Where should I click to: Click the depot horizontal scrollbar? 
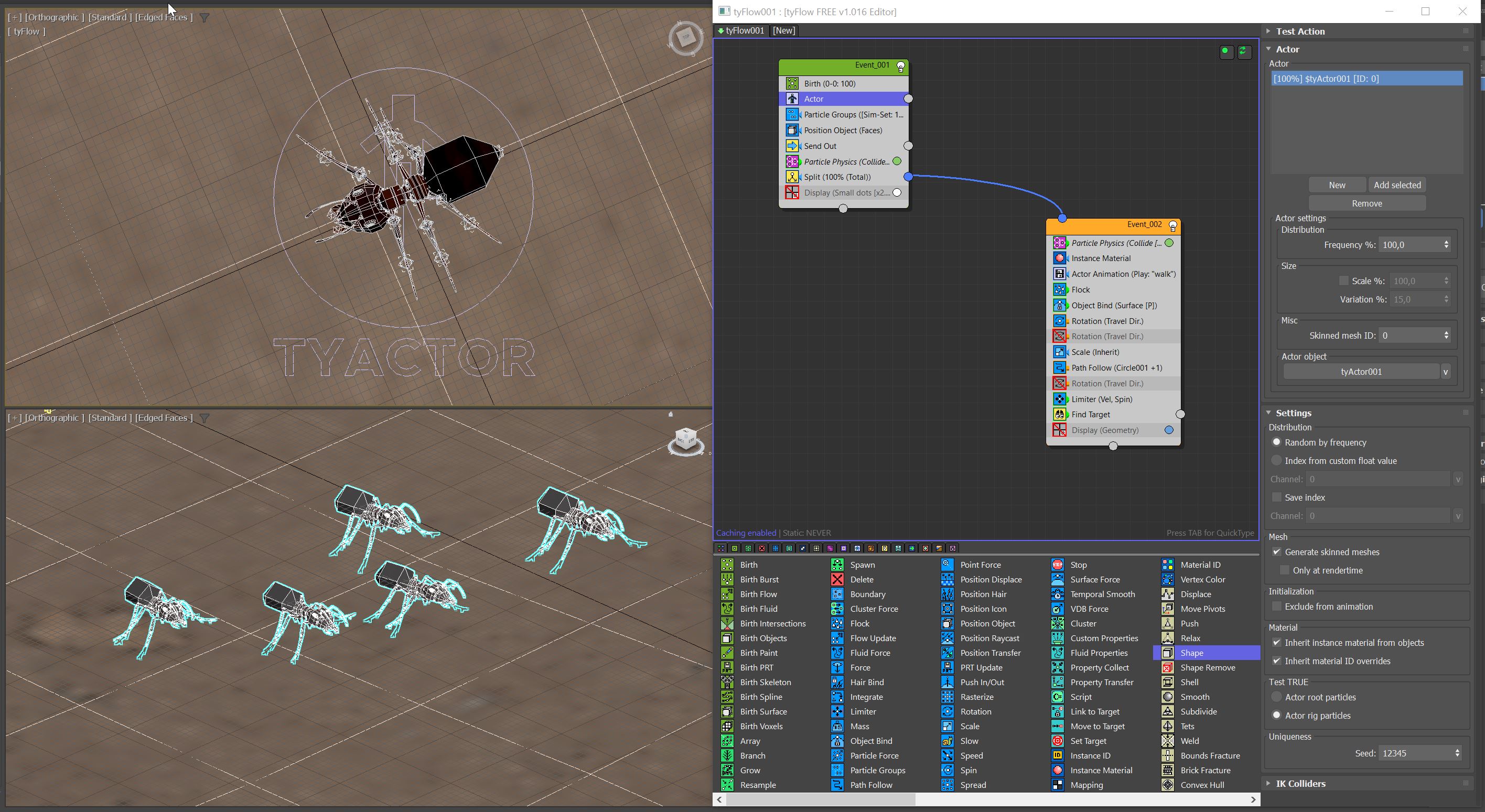coord(820,800)
